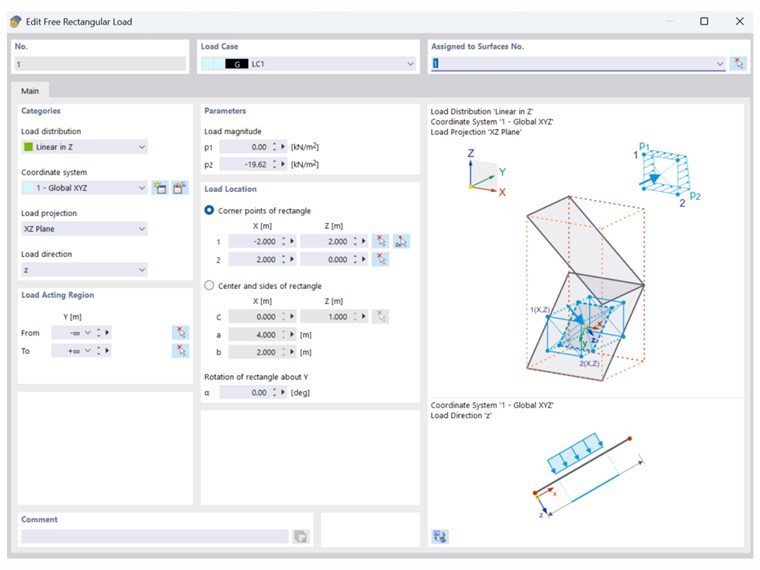Pick corner point 1 graphically

pyautogui.click(x=380, y=241)
